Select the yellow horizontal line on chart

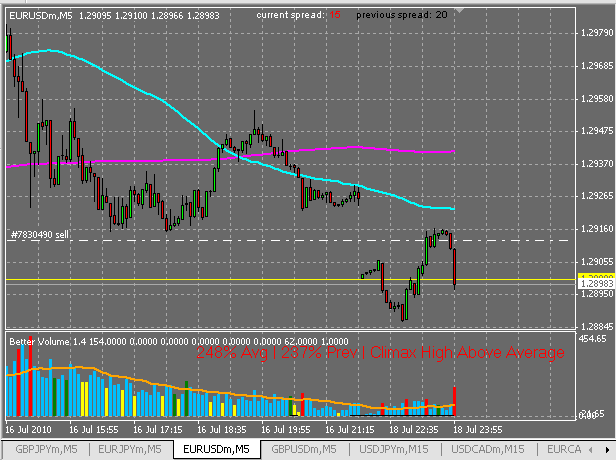[x=275, y=280]
